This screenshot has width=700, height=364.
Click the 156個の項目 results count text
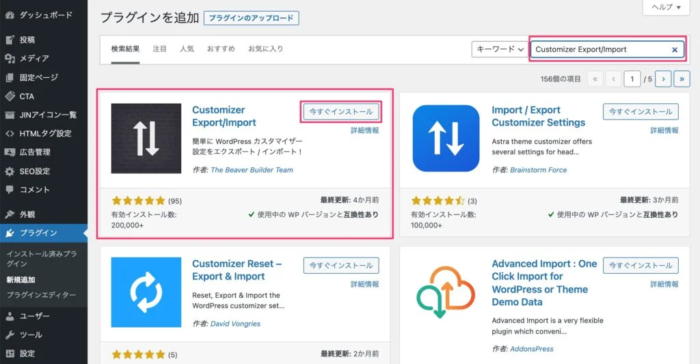(560, 79)
